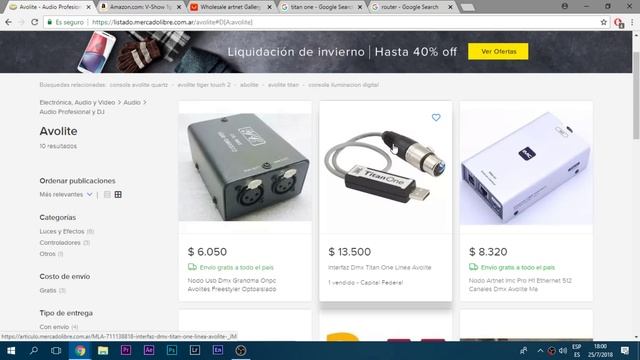Show hidden system tray icons
640x360 pixels.
(x=540, y=351)
